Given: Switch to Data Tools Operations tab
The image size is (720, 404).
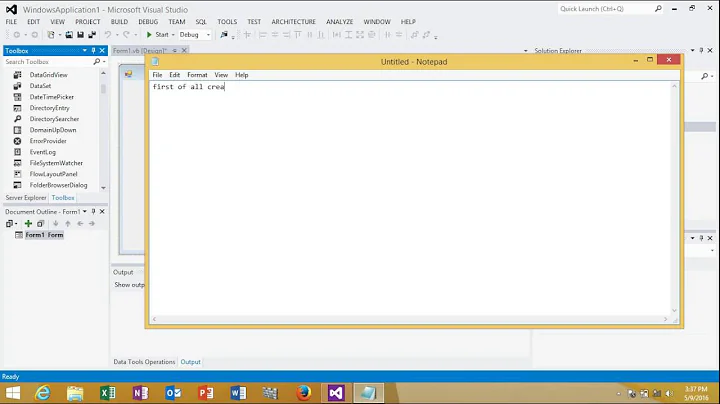Looking at the screenshot, I should (144, 362).
